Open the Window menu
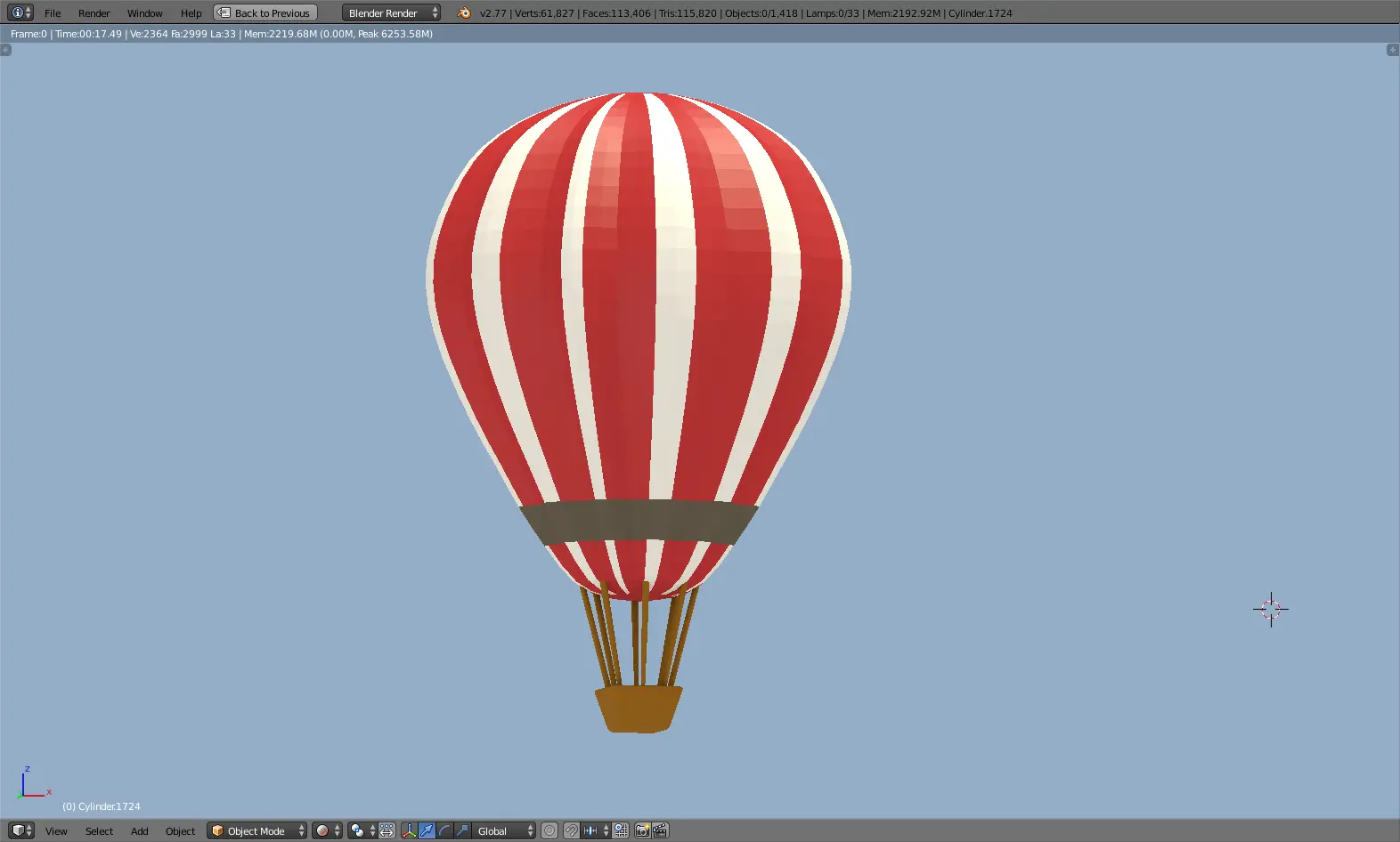This screenshot has height=842, width=1400. coord(144,13)
